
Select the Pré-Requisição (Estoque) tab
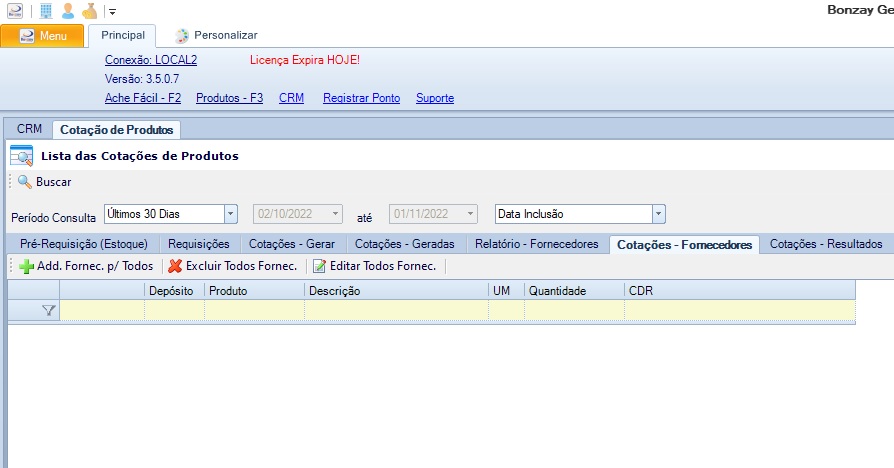tap(84, 244)
